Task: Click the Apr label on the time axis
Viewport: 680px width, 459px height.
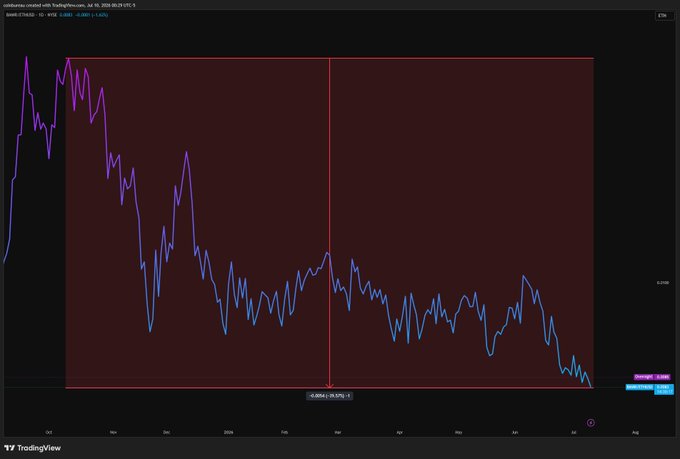Action: 399,432
